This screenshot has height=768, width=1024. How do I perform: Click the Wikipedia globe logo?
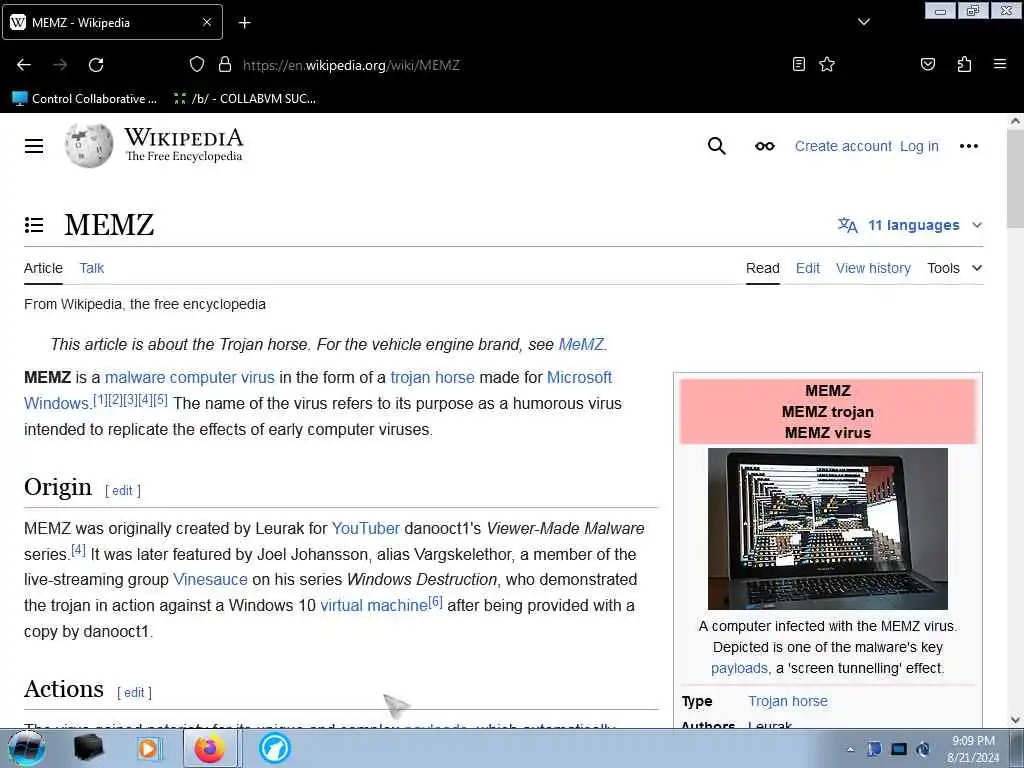(x=89, y=146)
